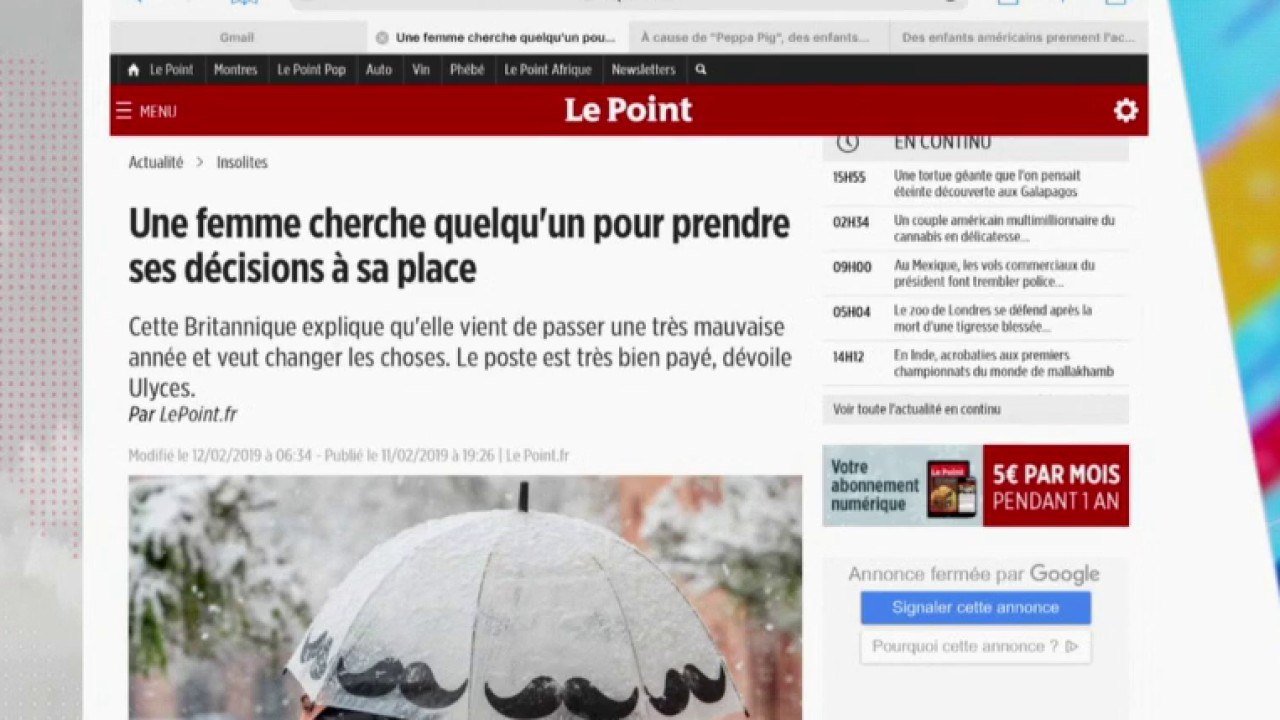Screen dimensions: 1280x720
Task: Open the Auto section
Action: coord(379,70)
